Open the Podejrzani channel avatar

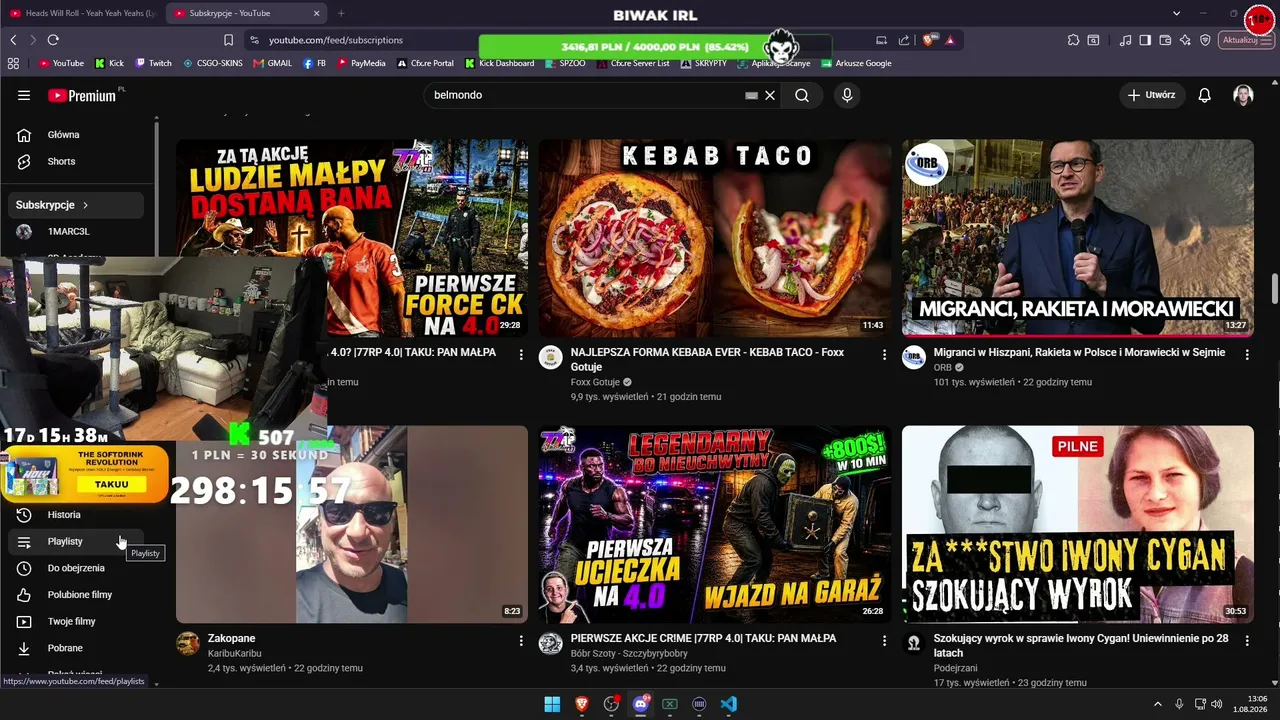pyautogui.click(x=914, y=643)
